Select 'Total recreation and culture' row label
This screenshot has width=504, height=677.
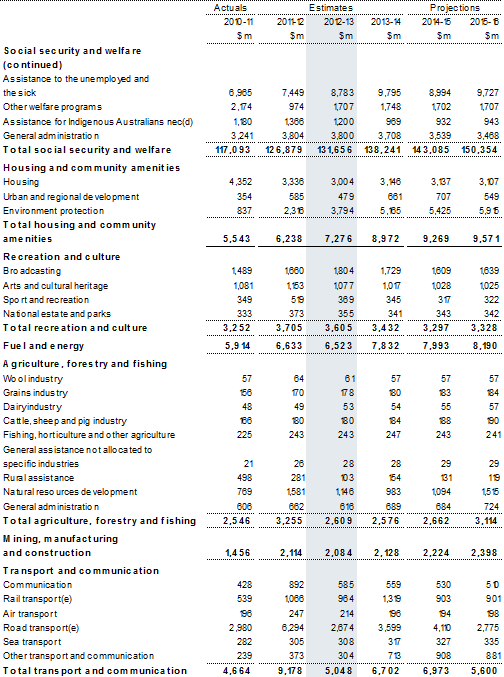tap(75, 328)
